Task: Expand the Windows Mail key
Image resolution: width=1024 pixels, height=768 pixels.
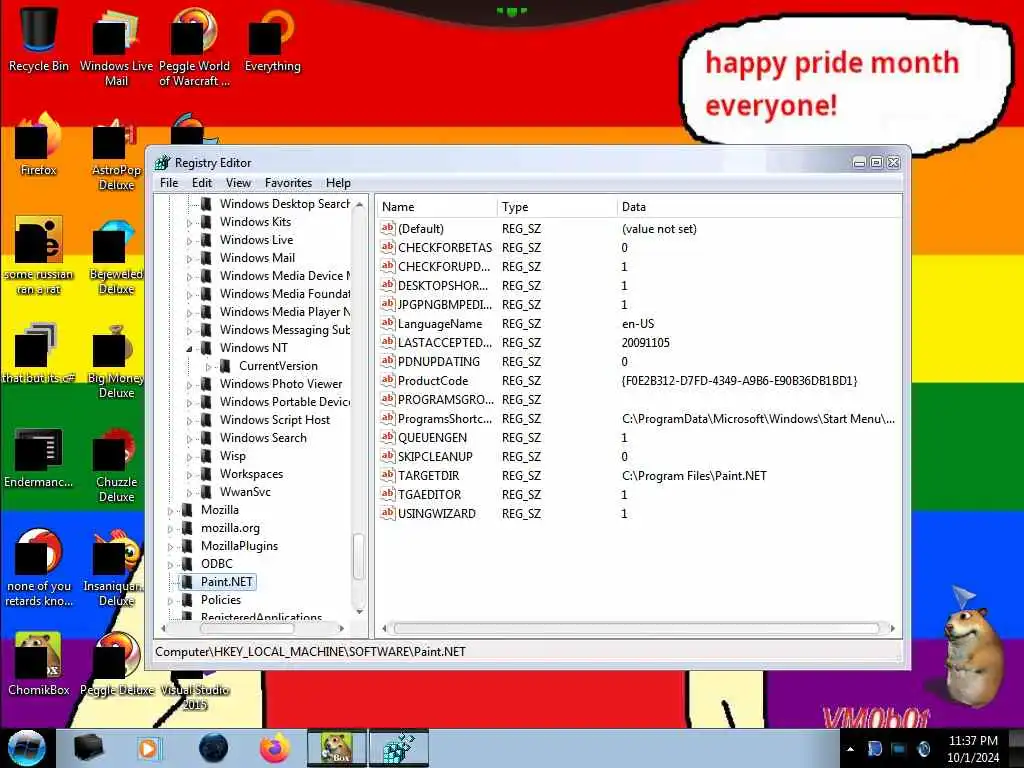Action: point(189,259)
